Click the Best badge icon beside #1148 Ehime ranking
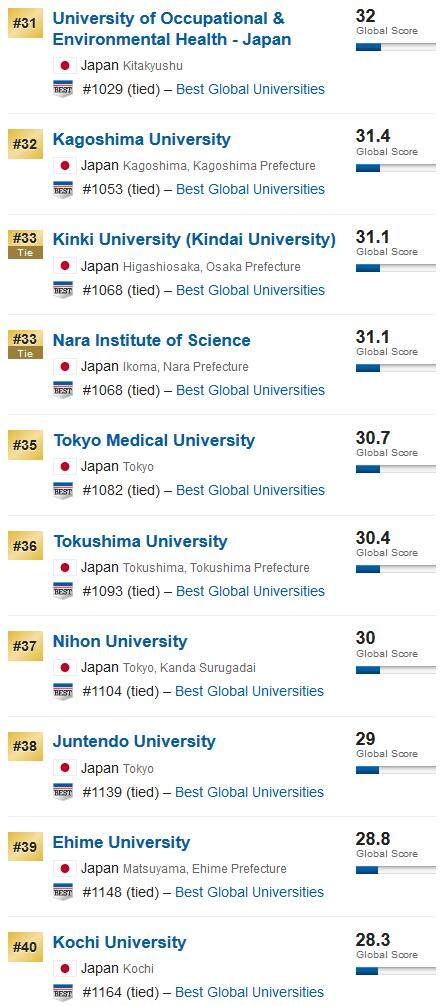446x1006 pixels. point(63,892)
